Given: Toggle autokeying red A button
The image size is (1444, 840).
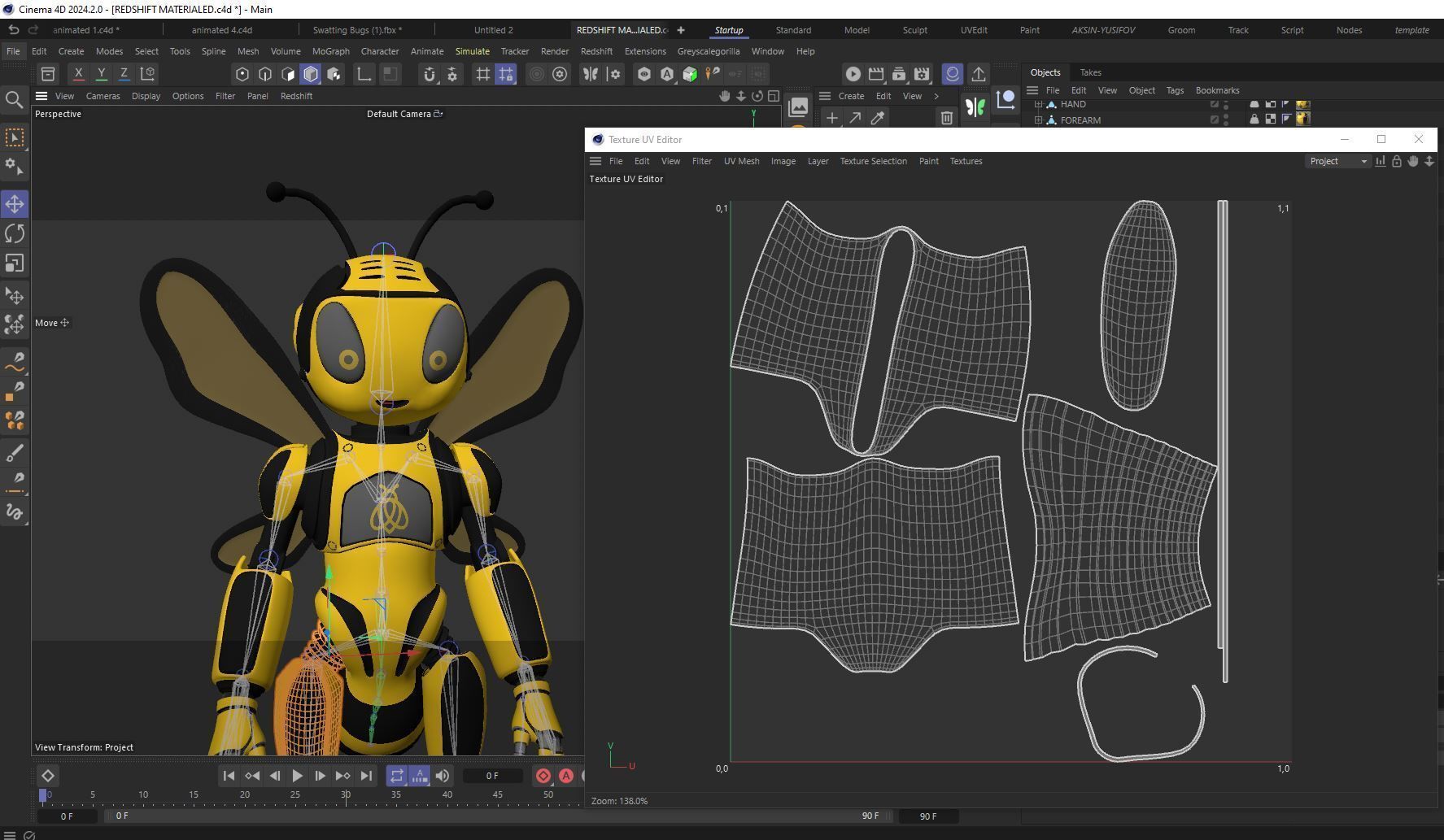Looking at the screenshot, I should click(566, 776).
